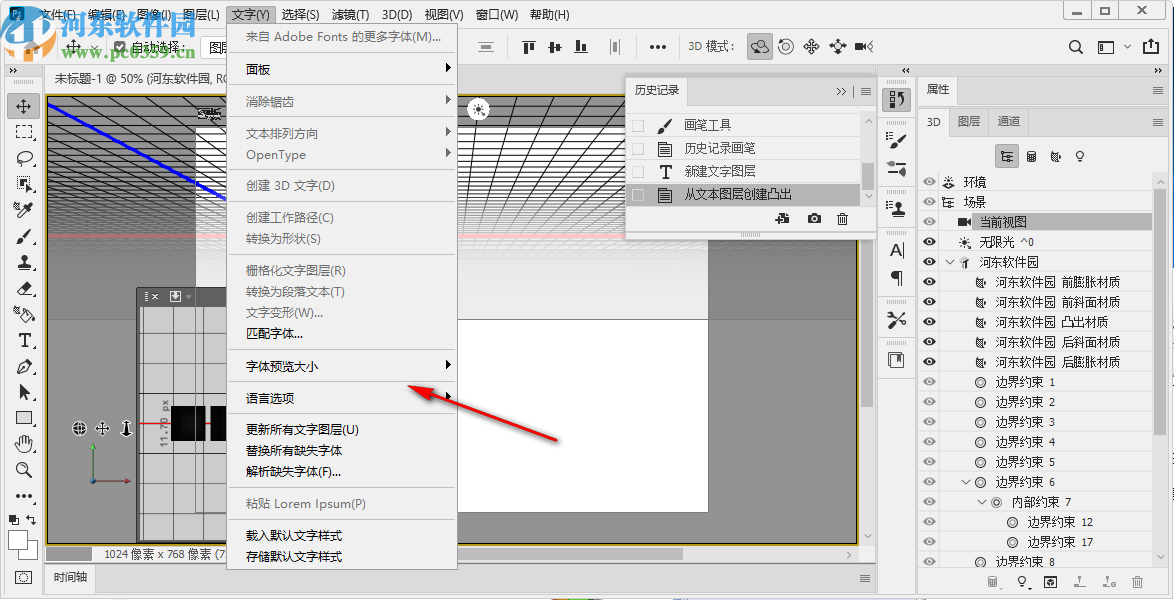Activate the 3D rotate camera mode
Image resolution: width=1174 pixels, height=600 pixels.
pyautogui.click(x=759, y=46)
